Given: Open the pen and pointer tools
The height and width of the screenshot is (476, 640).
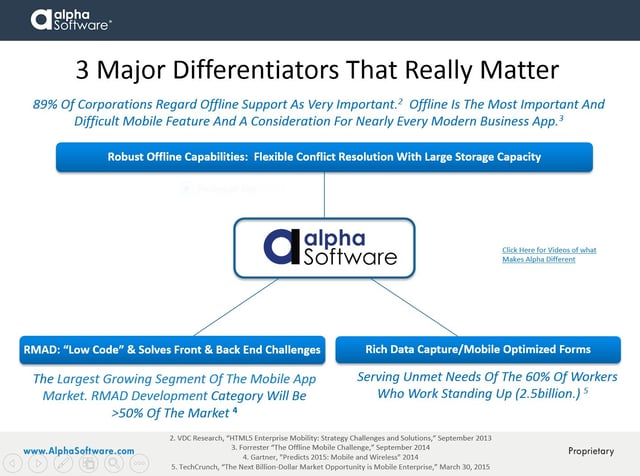Looking at the screenshot, I should pos(63,463).
